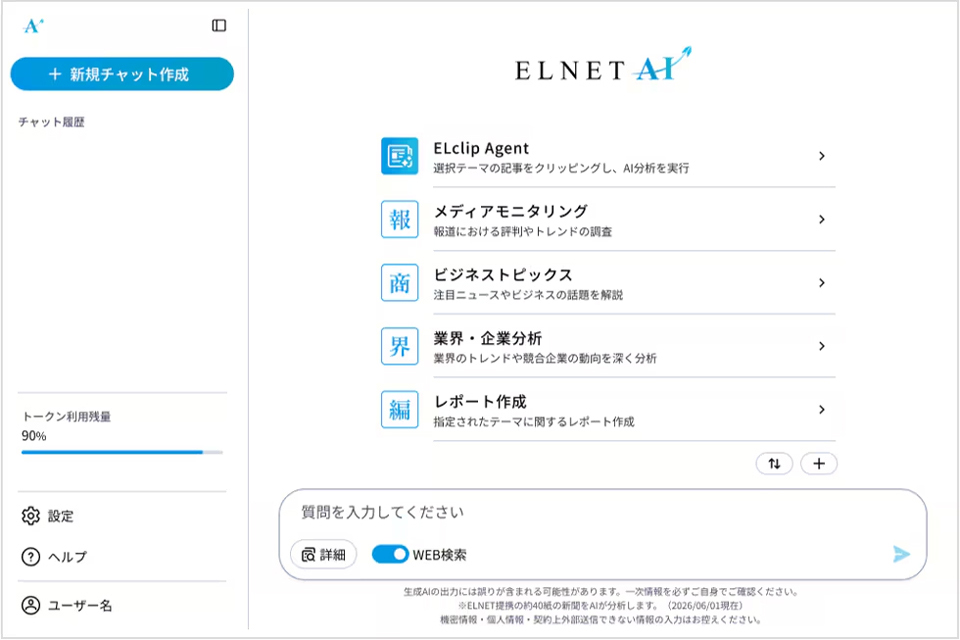Image resolution: width=960 pixels, height=640 pixels.
Task: Send the message with paper plane icon
Action: (901, 554)
